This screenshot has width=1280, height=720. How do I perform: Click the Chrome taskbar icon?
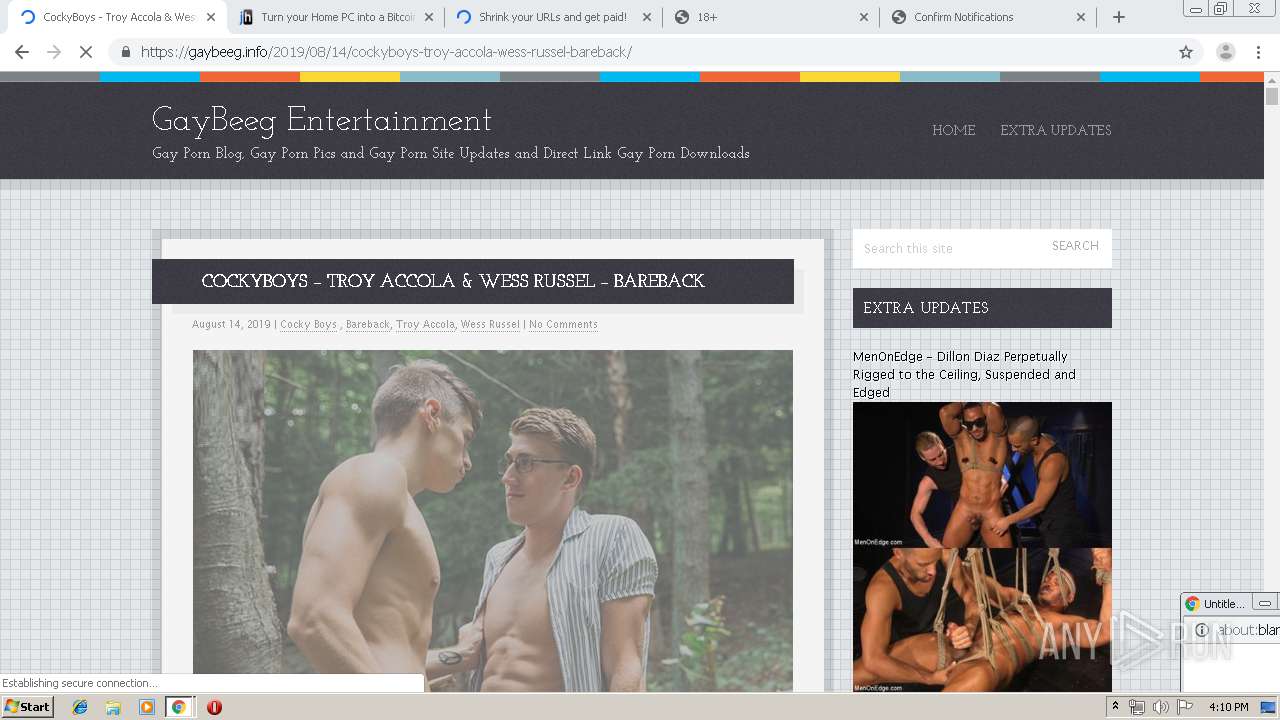(179, 707)
